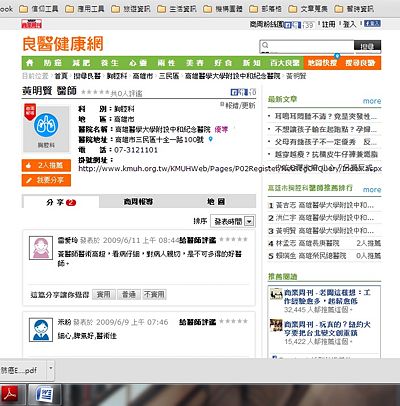Viewport: 400px width, 406px height.
Task: Open the Adobe Reader icon in the taskbar
Action: click(9, 394)
